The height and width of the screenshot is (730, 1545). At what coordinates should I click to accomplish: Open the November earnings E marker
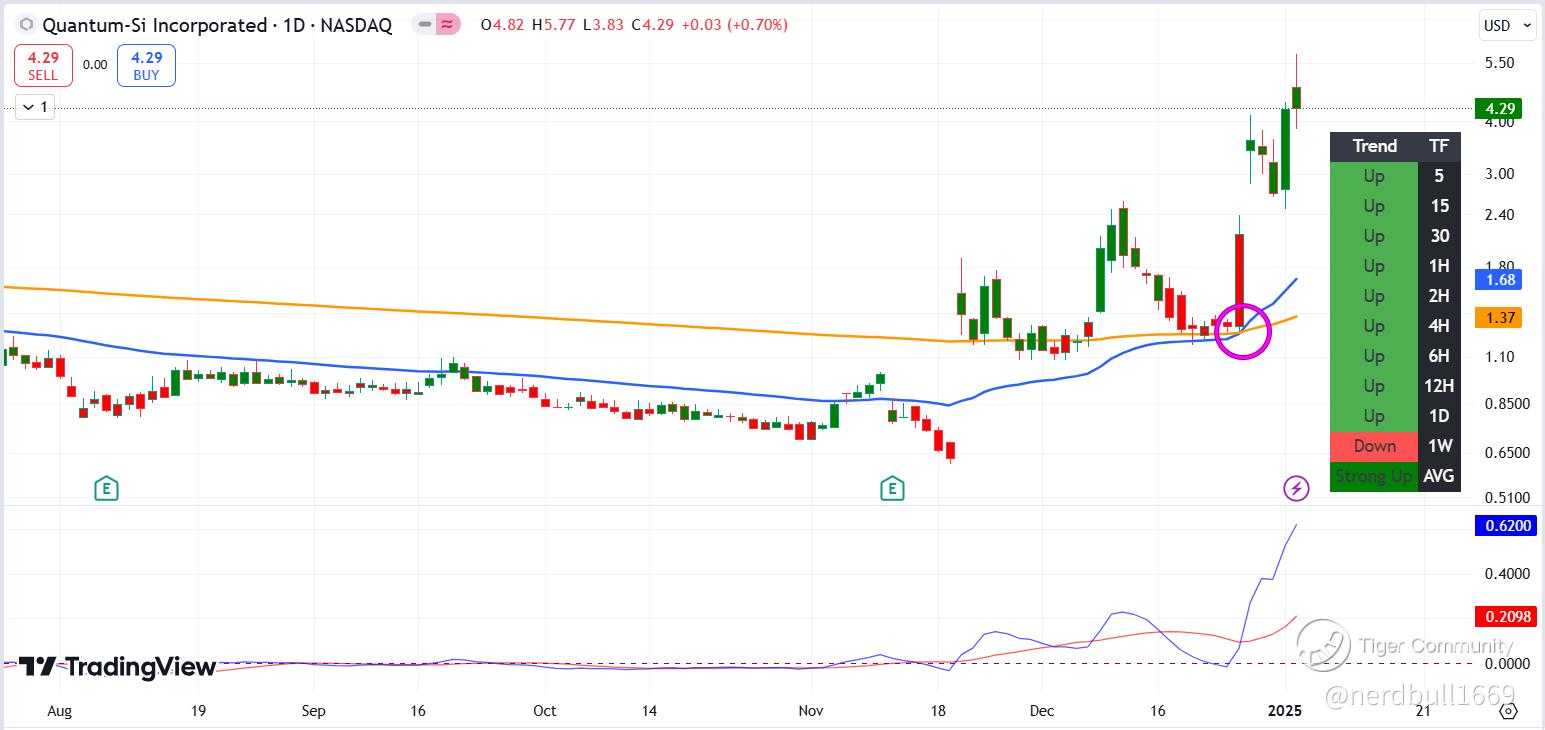pos(892,489)
